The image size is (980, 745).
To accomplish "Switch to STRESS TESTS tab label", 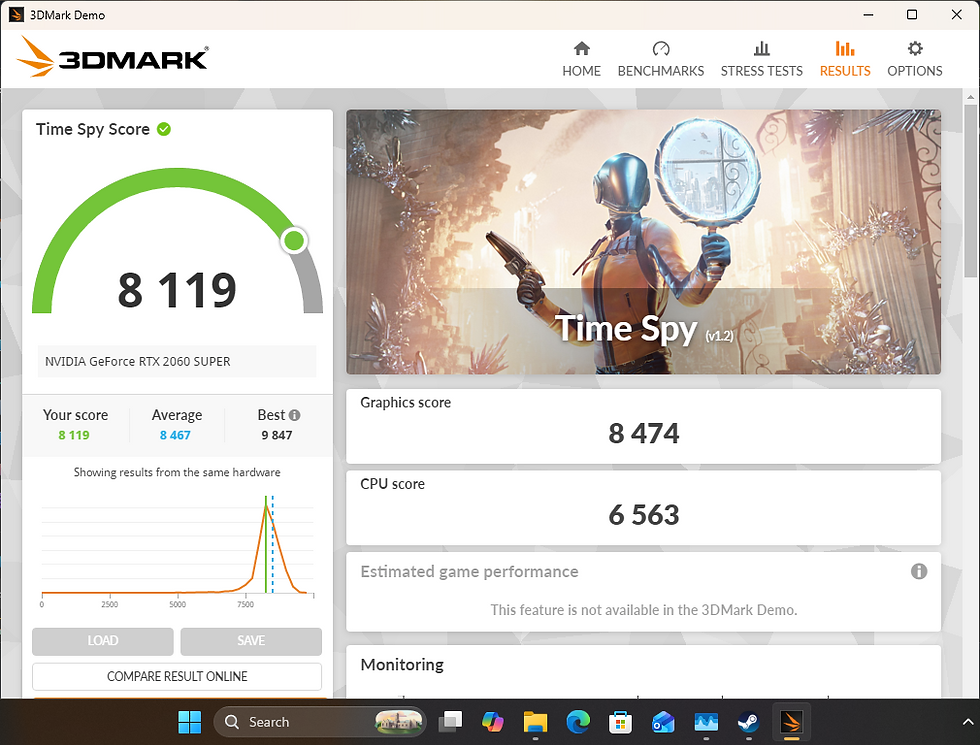I will pyautogui.click(x=761, y=71).
